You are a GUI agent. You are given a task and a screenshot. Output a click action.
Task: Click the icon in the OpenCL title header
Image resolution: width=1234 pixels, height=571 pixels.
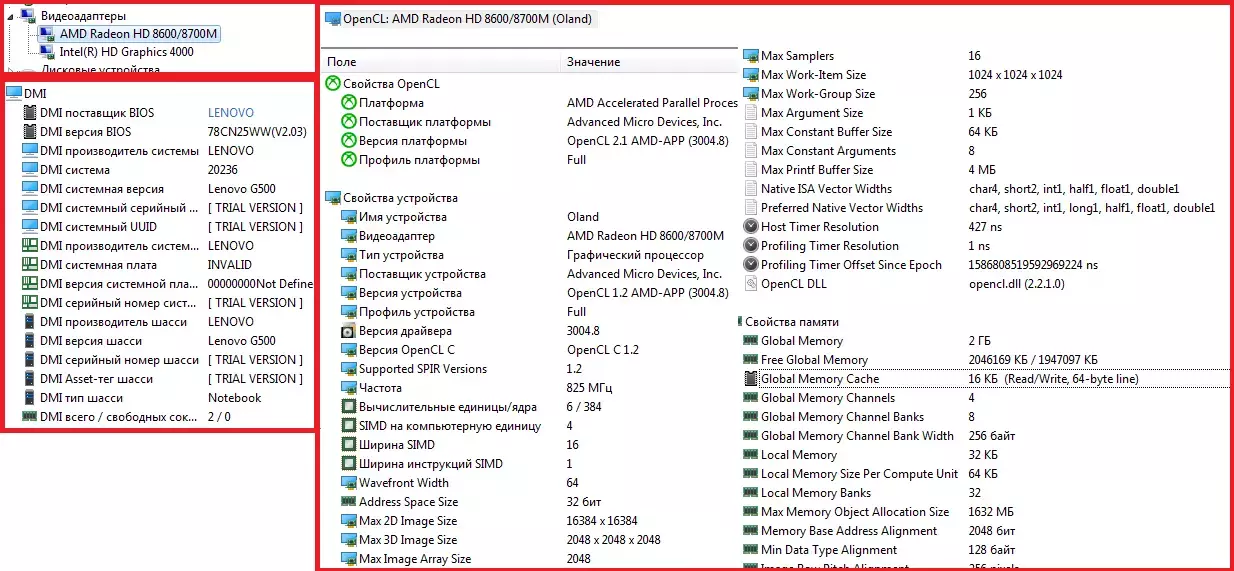tap(333, 19)
